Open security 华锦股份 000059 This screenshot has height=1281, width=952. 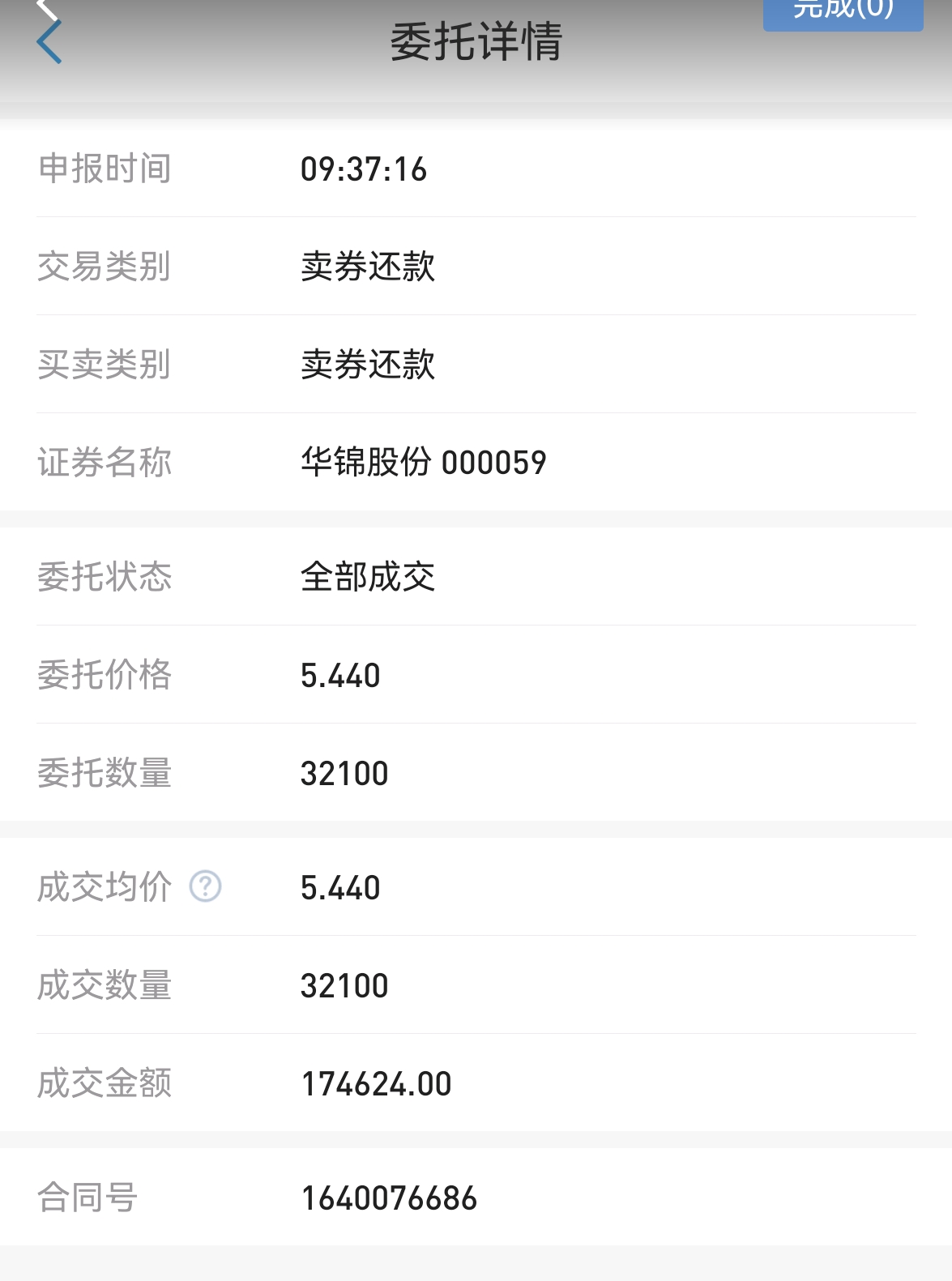coord(423,463)
